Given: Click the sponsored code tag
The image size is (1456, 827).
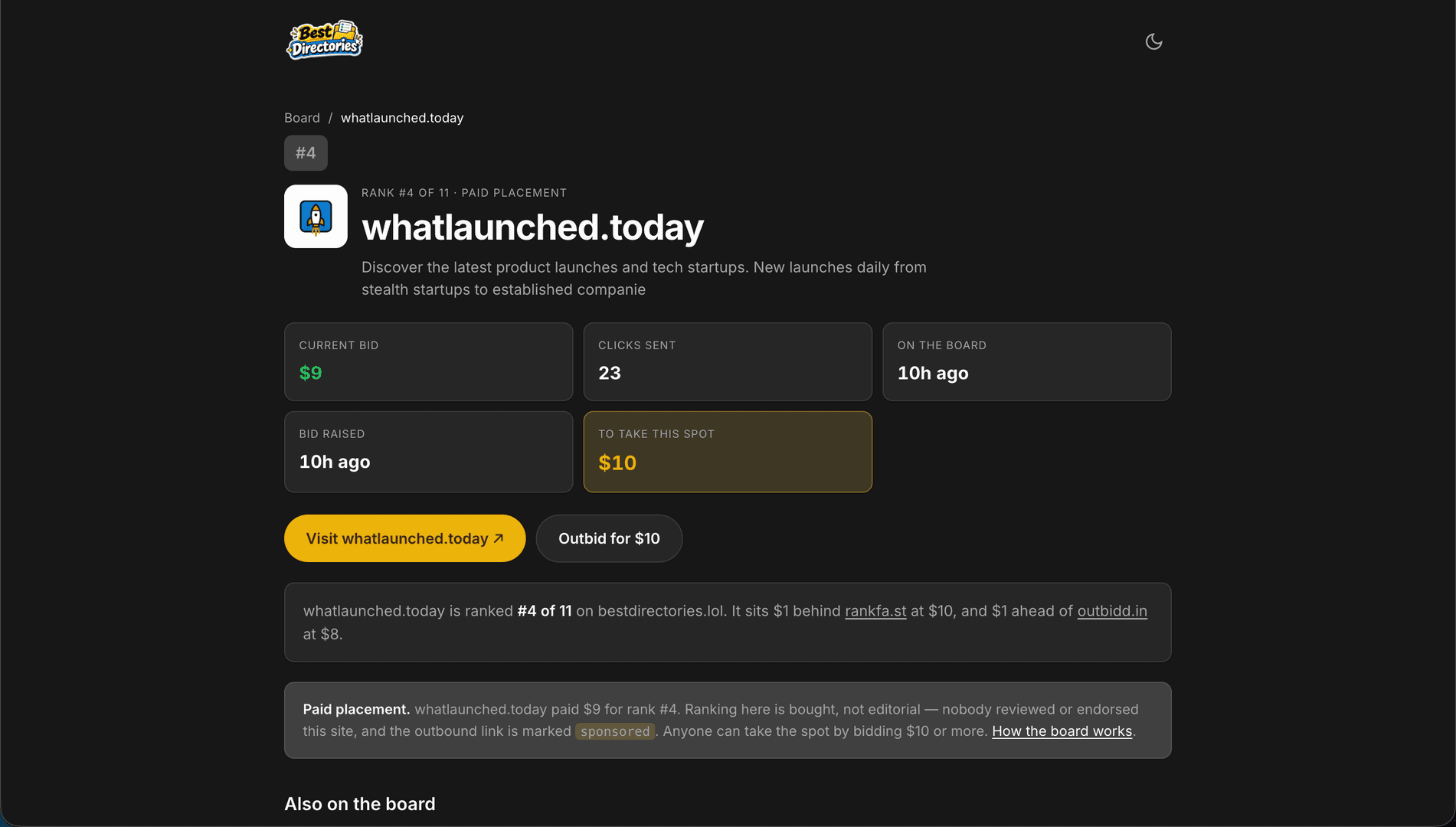Looking at the screenshot, I should (x=615, y=731).
